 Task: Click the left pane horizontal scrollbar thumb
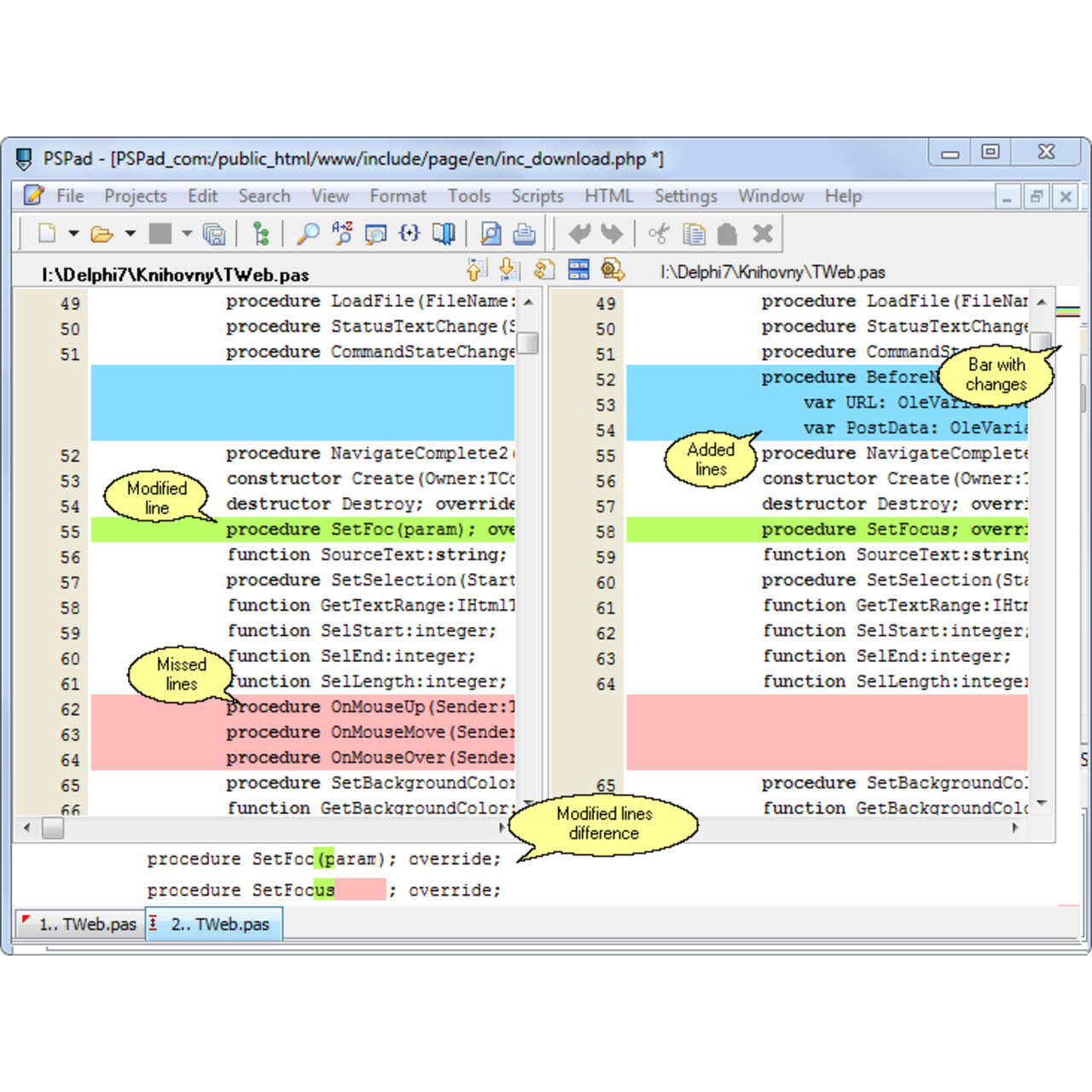pos(53,828)
